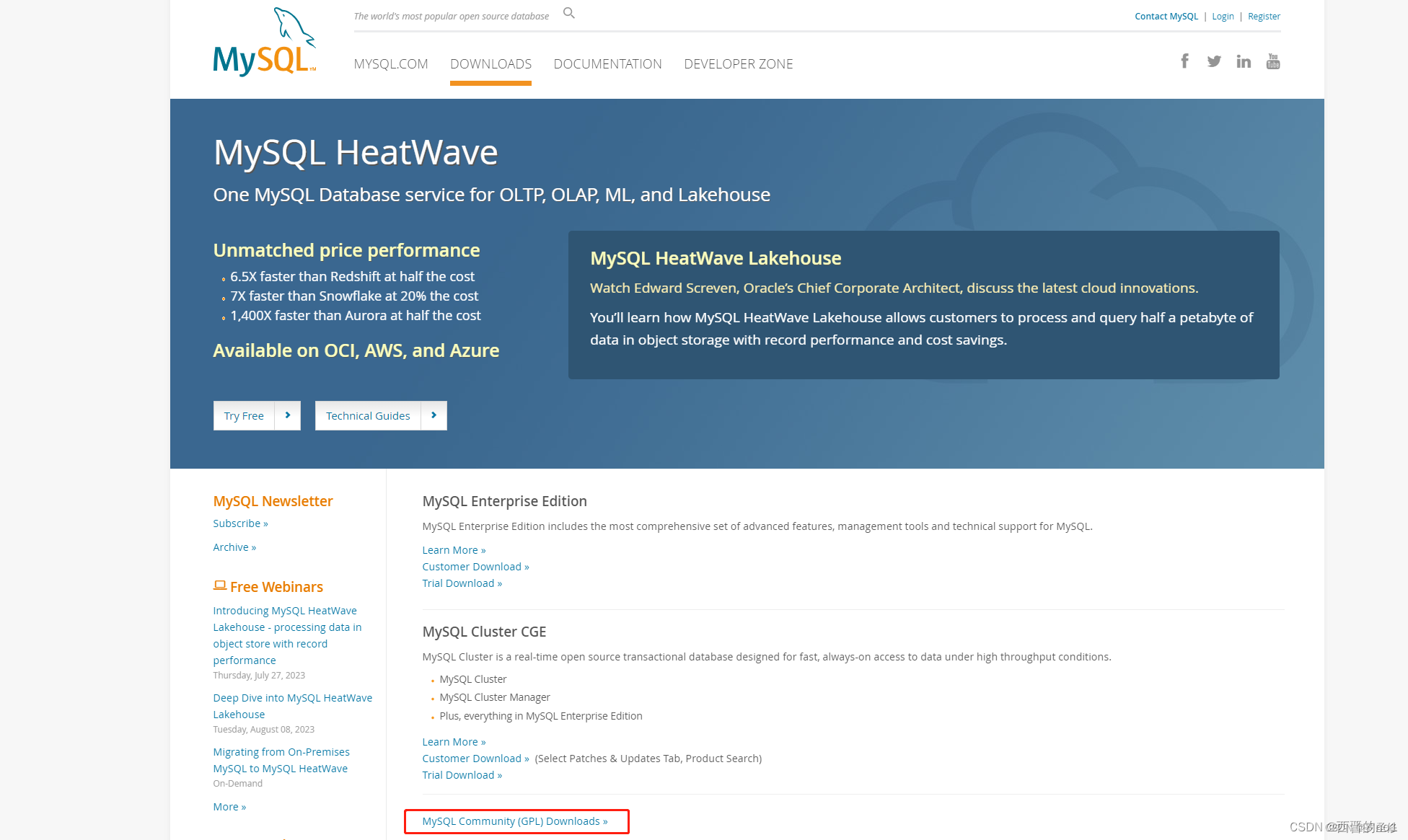Open the Login link
Image resolution: width=1408 pixels, height=840 pixels.
pos(1223,16)
